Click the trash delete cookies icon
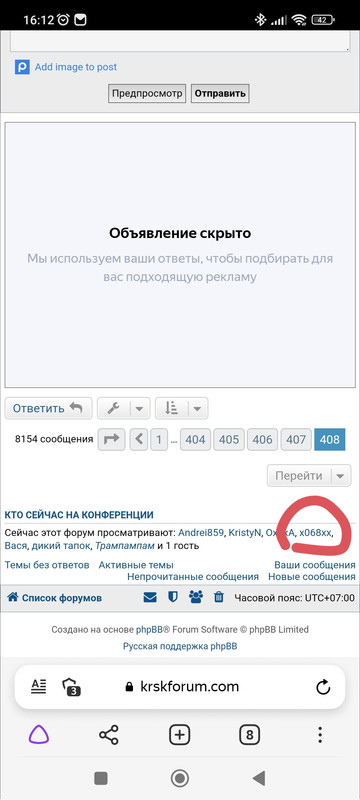The height and width of the screenshot is (800, 360). tap(219, 597)
